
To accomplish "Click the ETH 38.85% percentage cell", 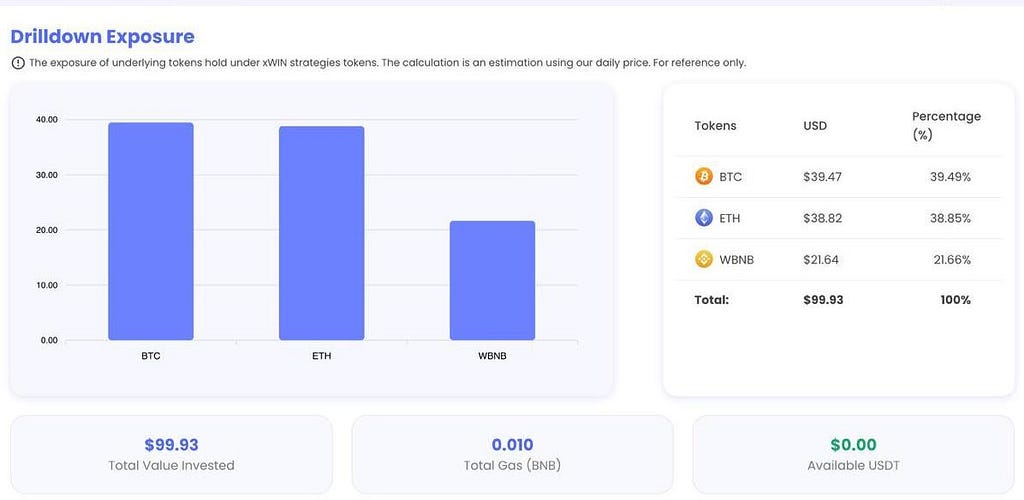I will pos(950,219).
